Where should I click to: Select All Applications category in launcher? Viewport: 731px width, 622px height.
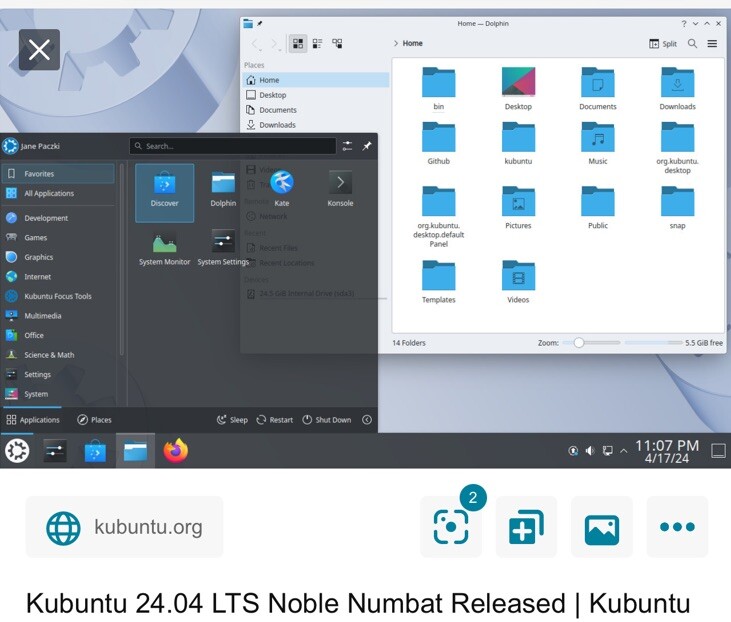click(58, 193)
